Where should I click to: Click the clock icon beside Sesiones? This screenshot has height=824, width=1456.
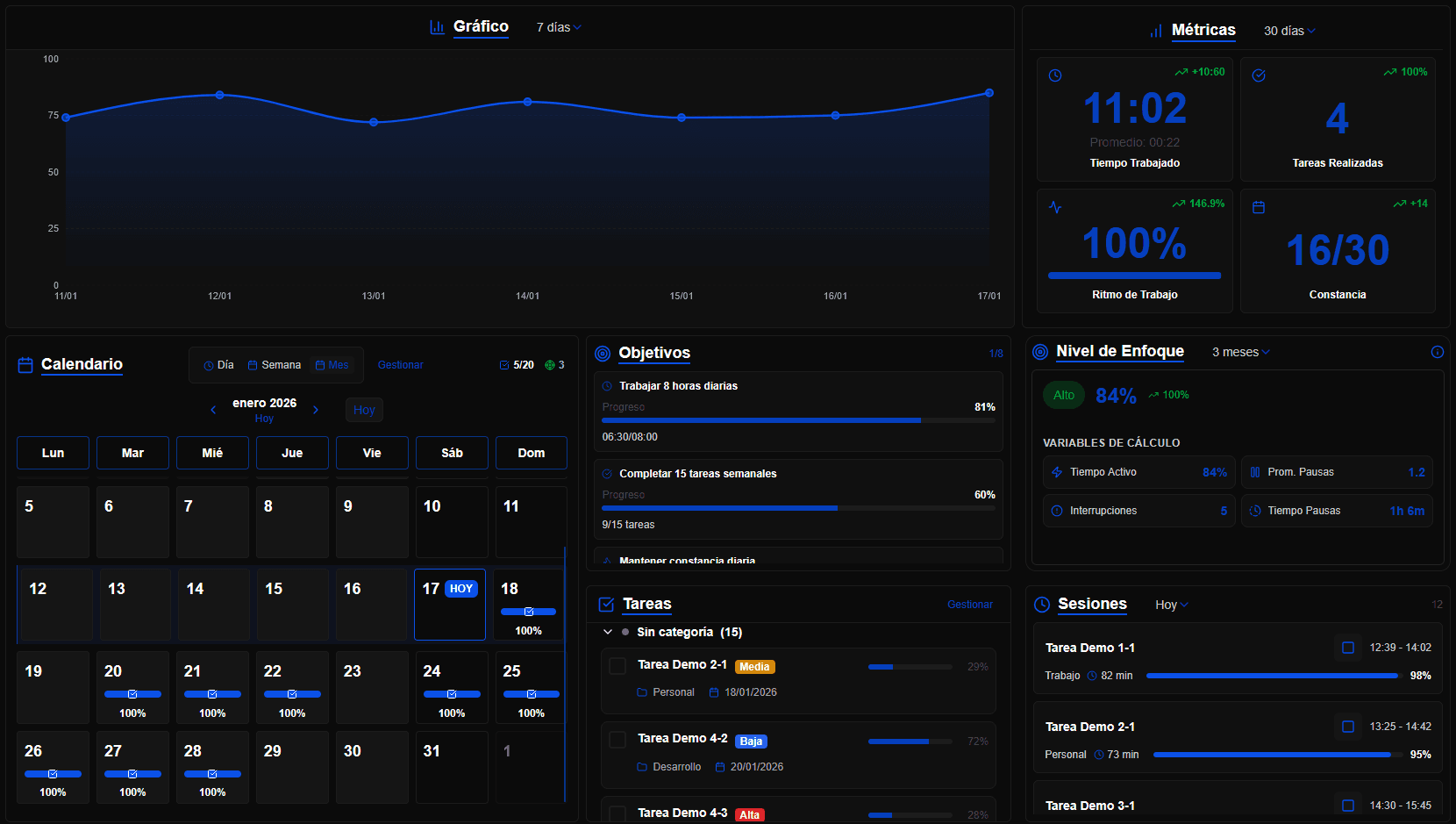click(x=1042, y=604)
